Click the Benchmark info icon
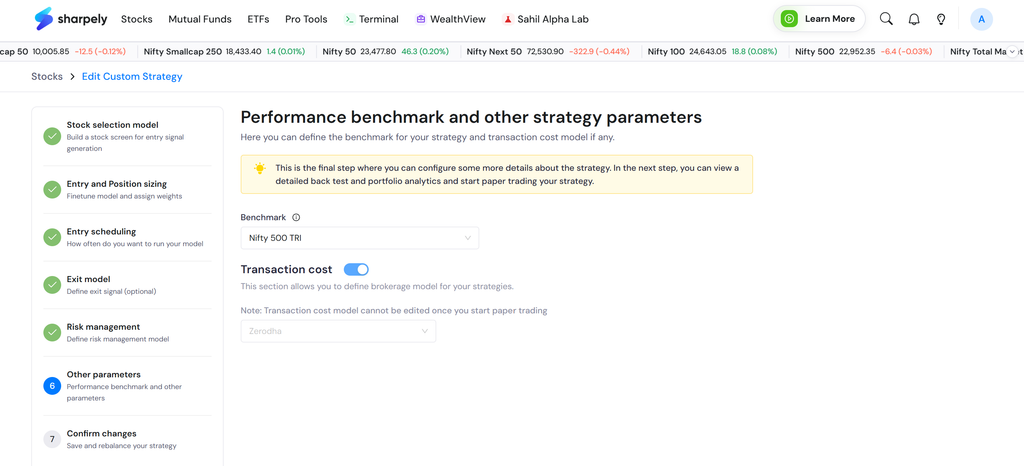1024x466 pixels. pyautogui.click(x=296, y=217)
